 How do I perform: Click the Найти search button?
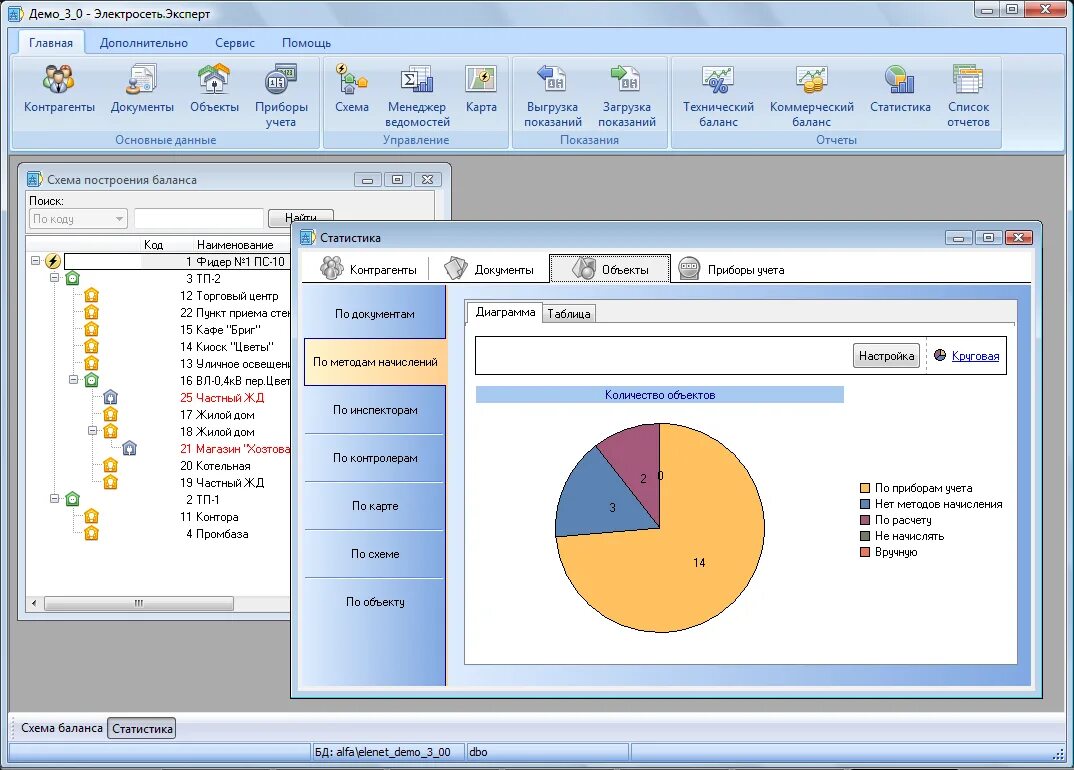(x=301, y=216)
